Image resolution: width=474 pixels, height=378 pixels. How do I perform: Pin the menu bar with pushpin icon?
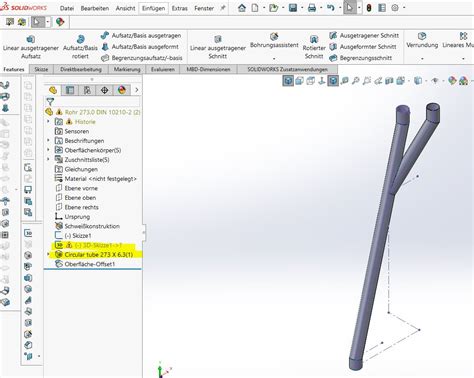click(x=223, y=8)
